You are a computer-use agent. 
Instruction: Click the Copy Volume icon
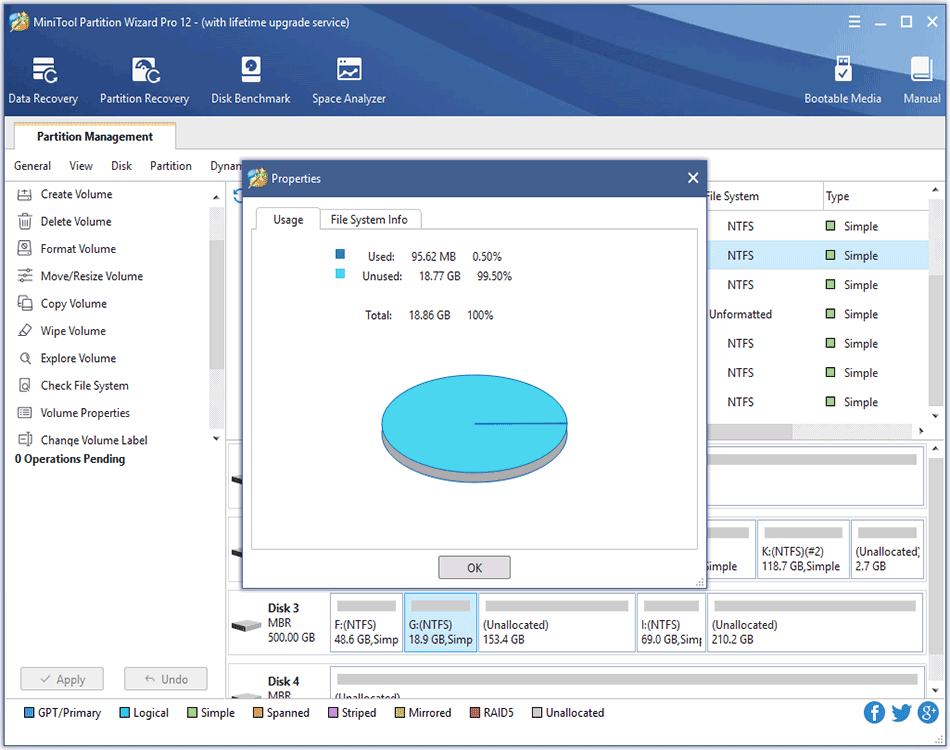click(x=24, y=303)
